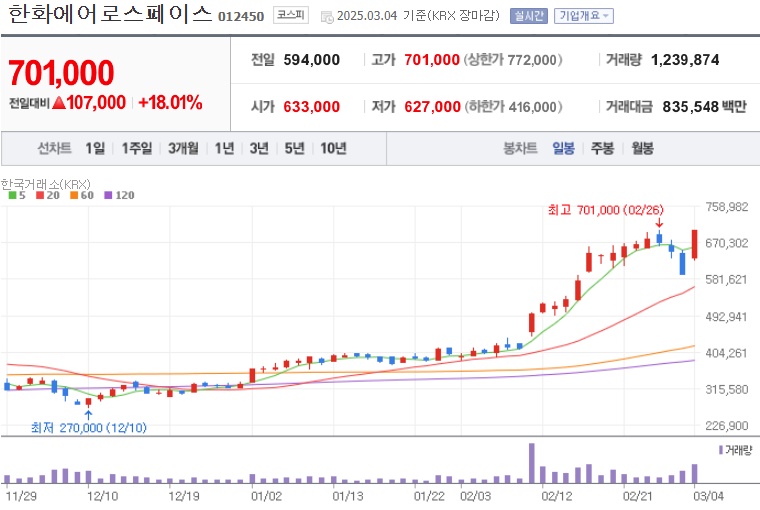Image resolution: width=760 pixels, height=510 pixels.
Task: Click the 한국거래소(KRX) label above chart
Action: pyautogui.click(x=46, y=184)
